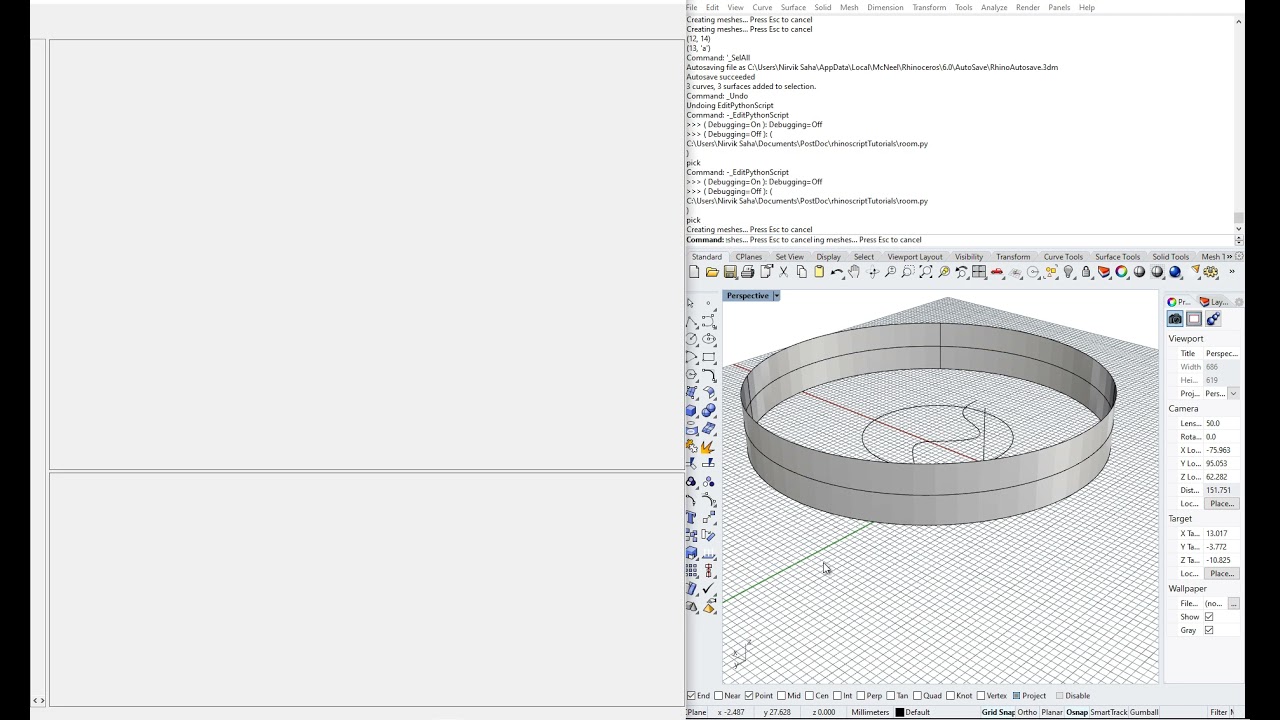Screen dimensions: 1280x720
Task: Toggle the Perp osnap checkbox
Action: point(861,696)
